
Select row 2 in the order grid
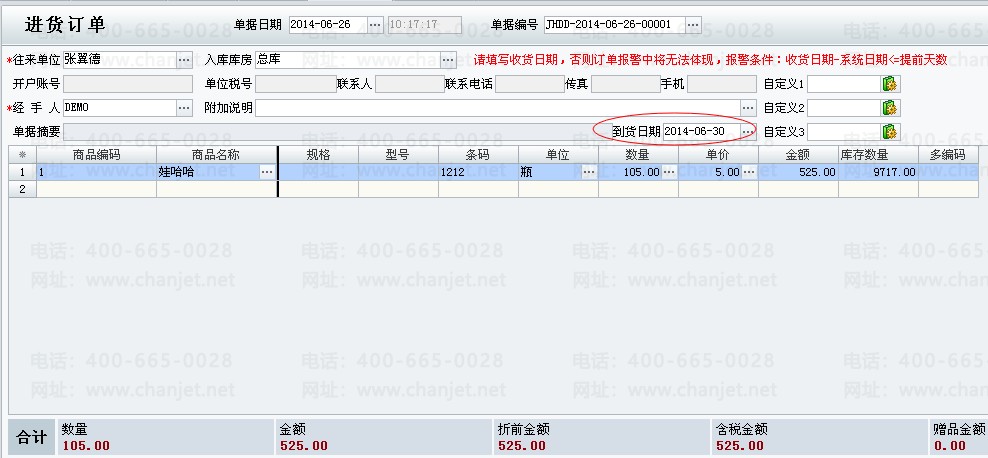[22, 189]
